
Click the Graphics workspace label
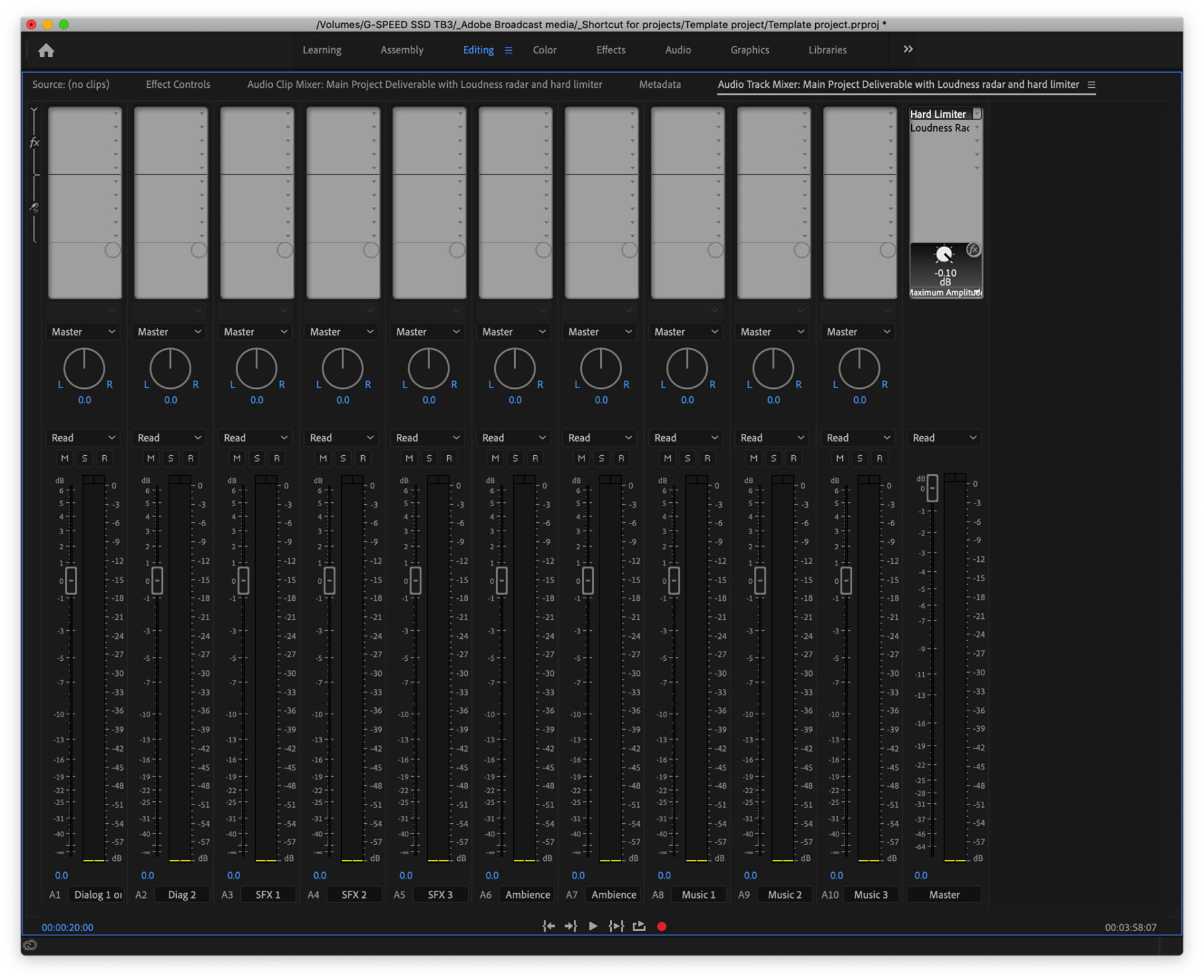pos(749,50)
